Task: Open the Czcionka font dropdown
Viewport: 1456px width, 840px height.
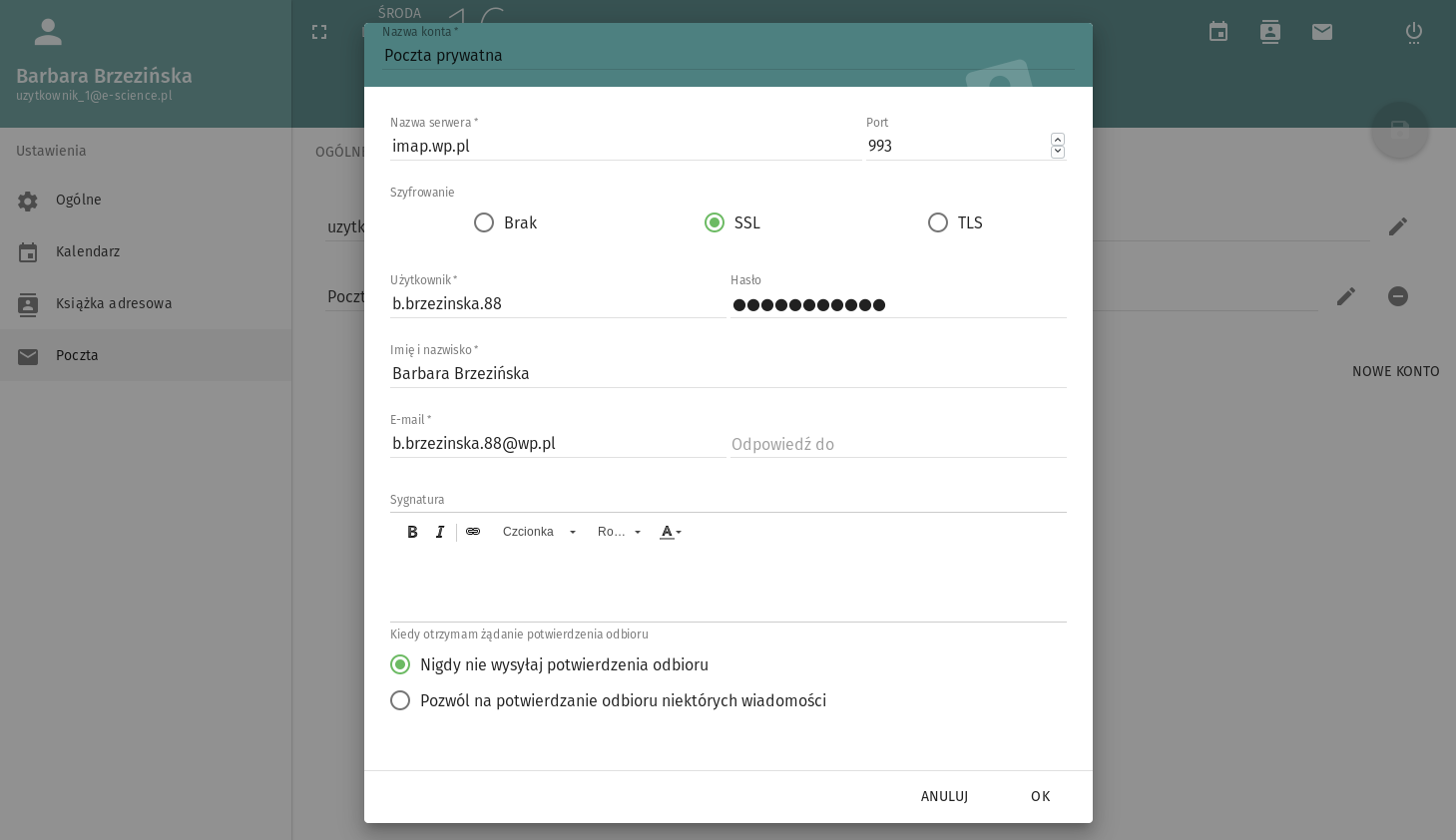Action: coord(539,532)
